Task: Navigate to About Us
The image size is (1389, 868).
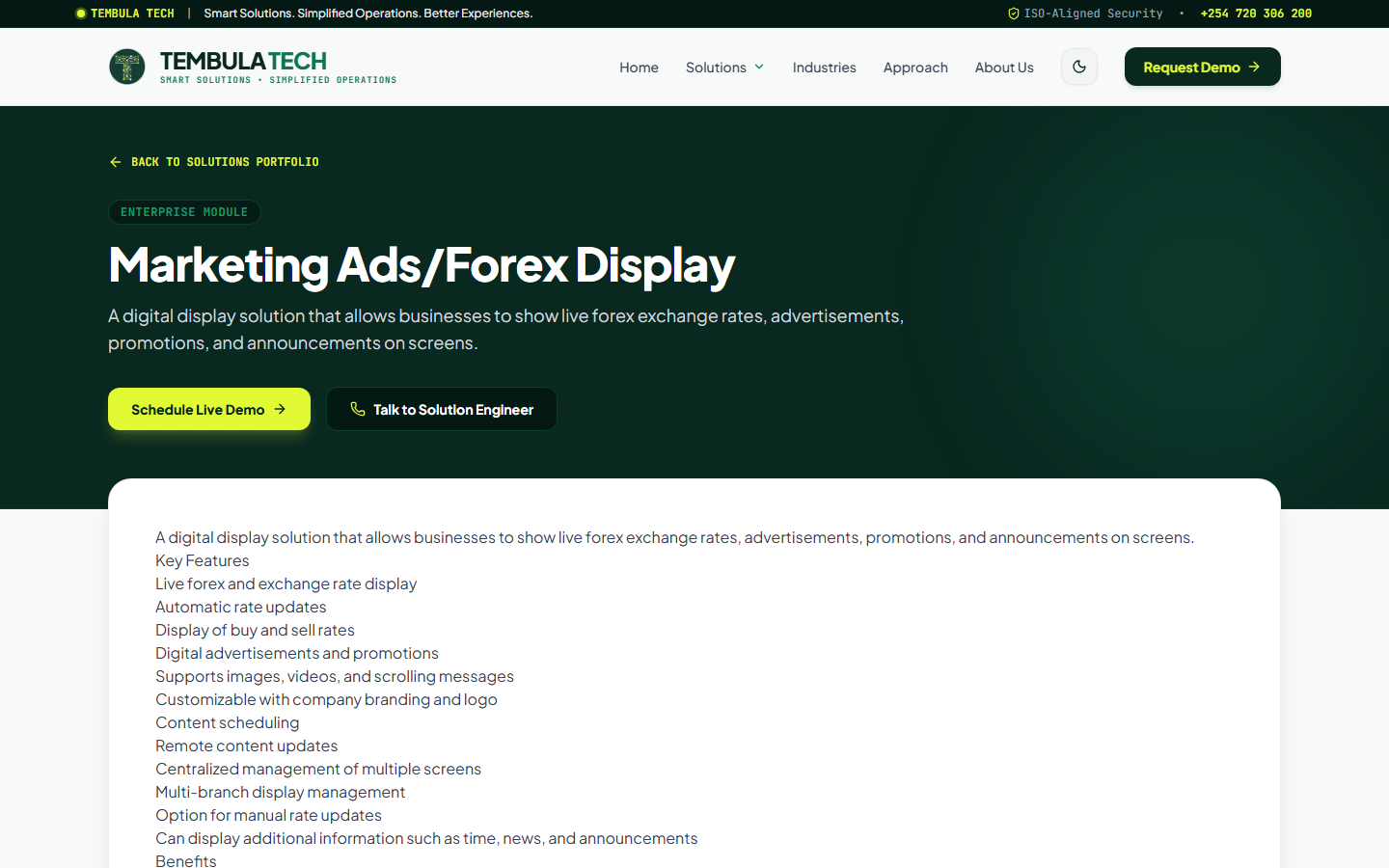Action: pyautogui.click(x=1004, y=68)
